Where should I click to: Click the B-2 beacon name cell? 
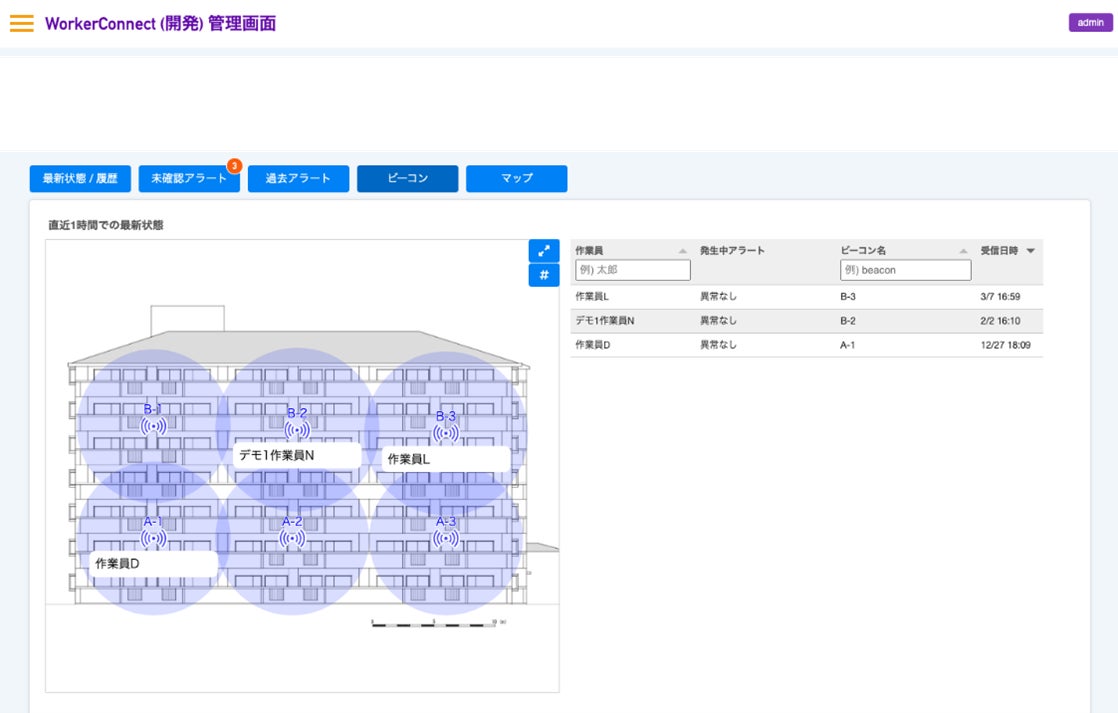click(848, 321)
